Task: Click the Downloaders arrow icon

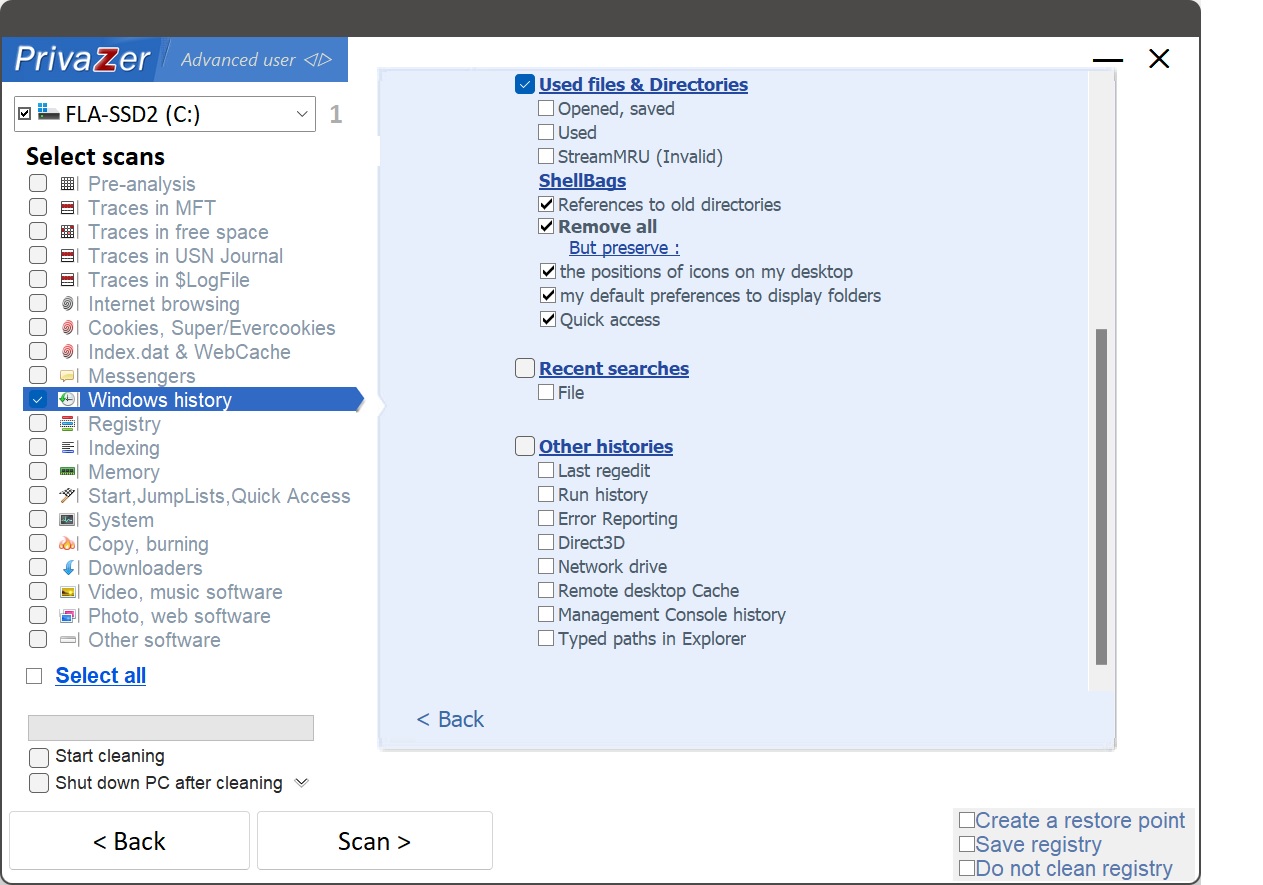Action: tap(68, 568)
